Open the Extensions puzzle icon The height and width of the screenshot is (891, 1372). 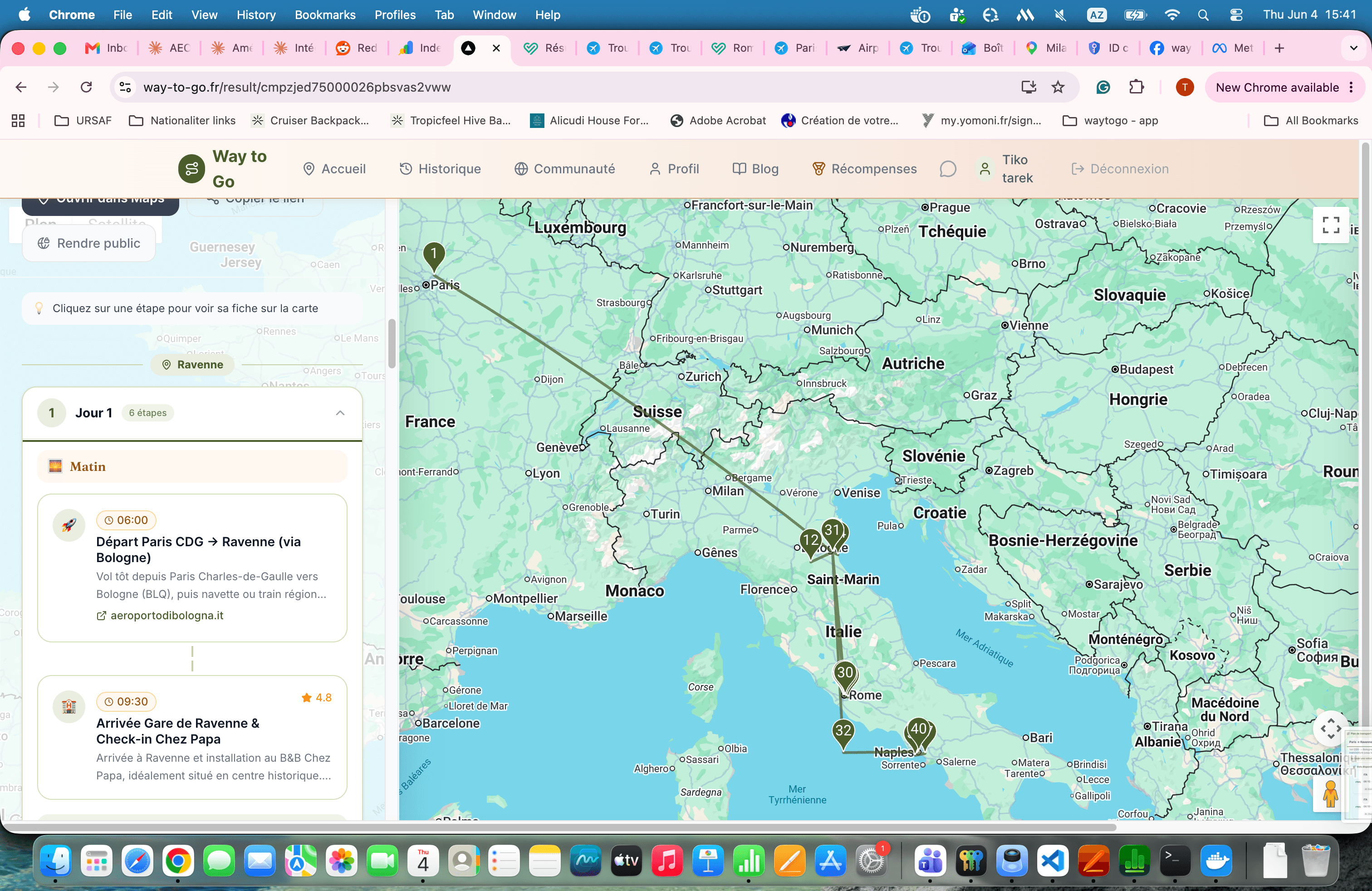click(x=1136, y=87)
